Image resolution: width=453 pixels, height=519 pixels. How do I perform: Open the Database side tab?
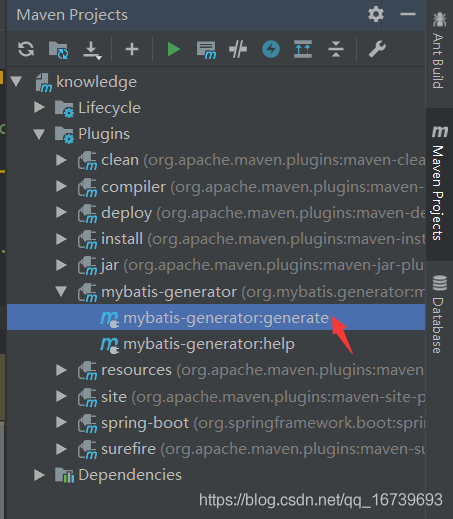tap(439, 314)
